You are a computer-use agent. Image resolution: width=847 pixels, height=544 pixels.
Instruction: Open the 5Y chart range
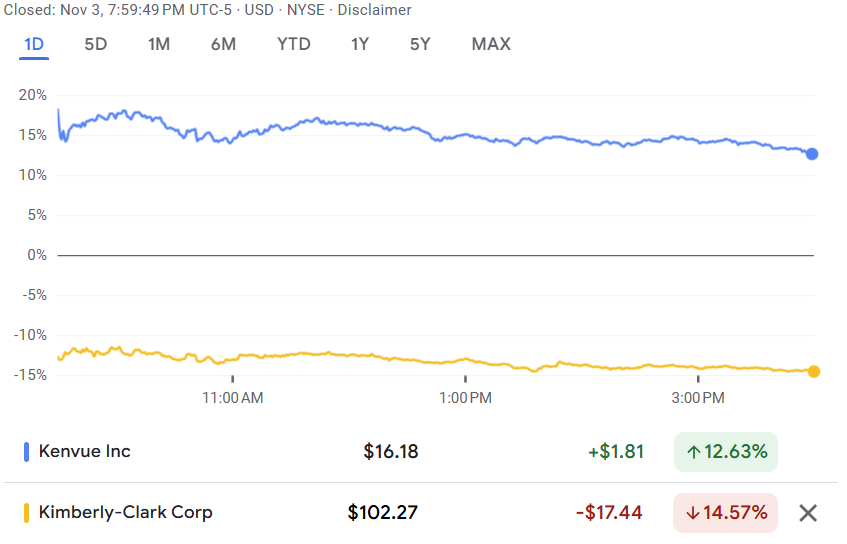420,44
